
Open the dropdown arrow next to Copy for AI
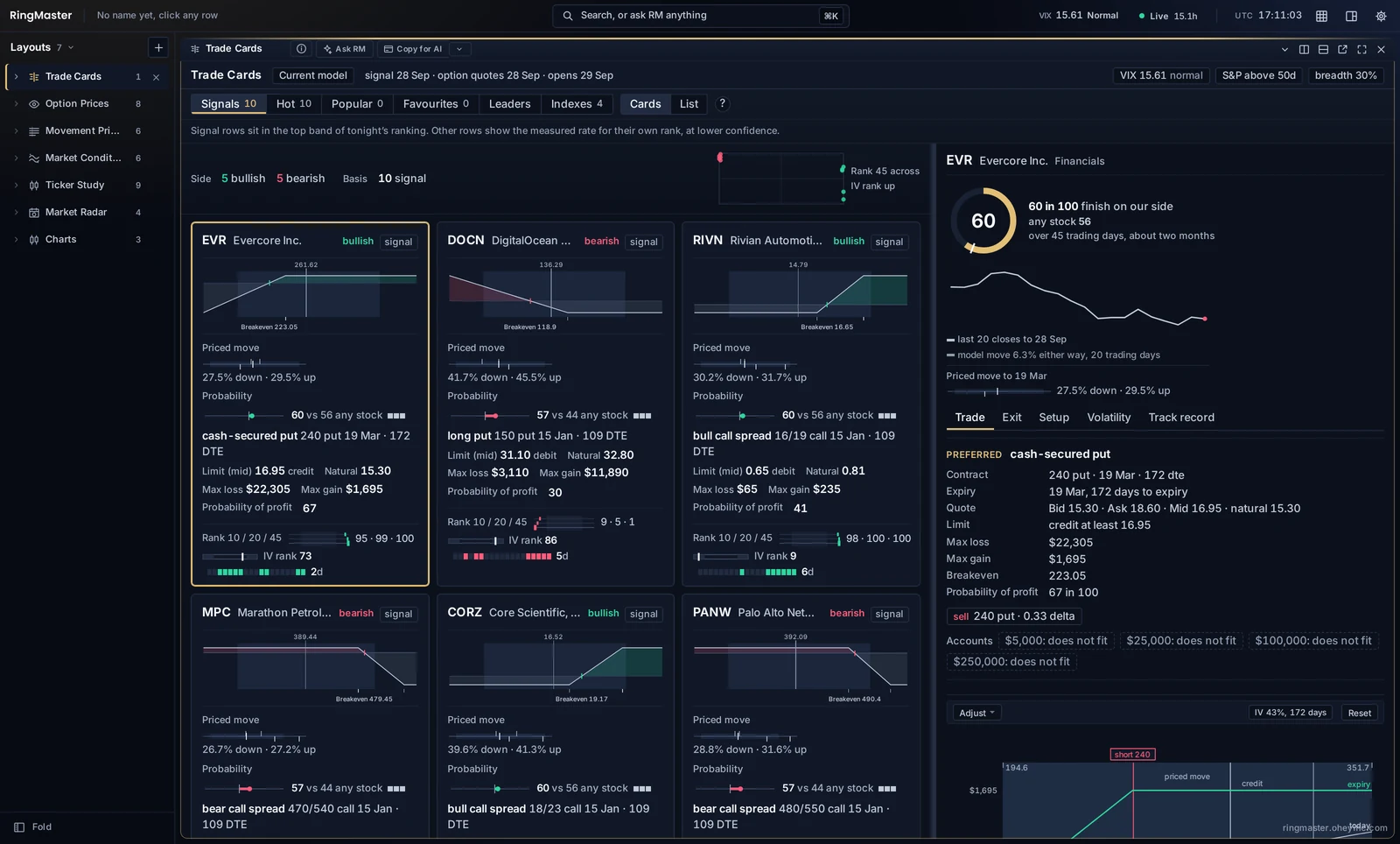(459, 49)
